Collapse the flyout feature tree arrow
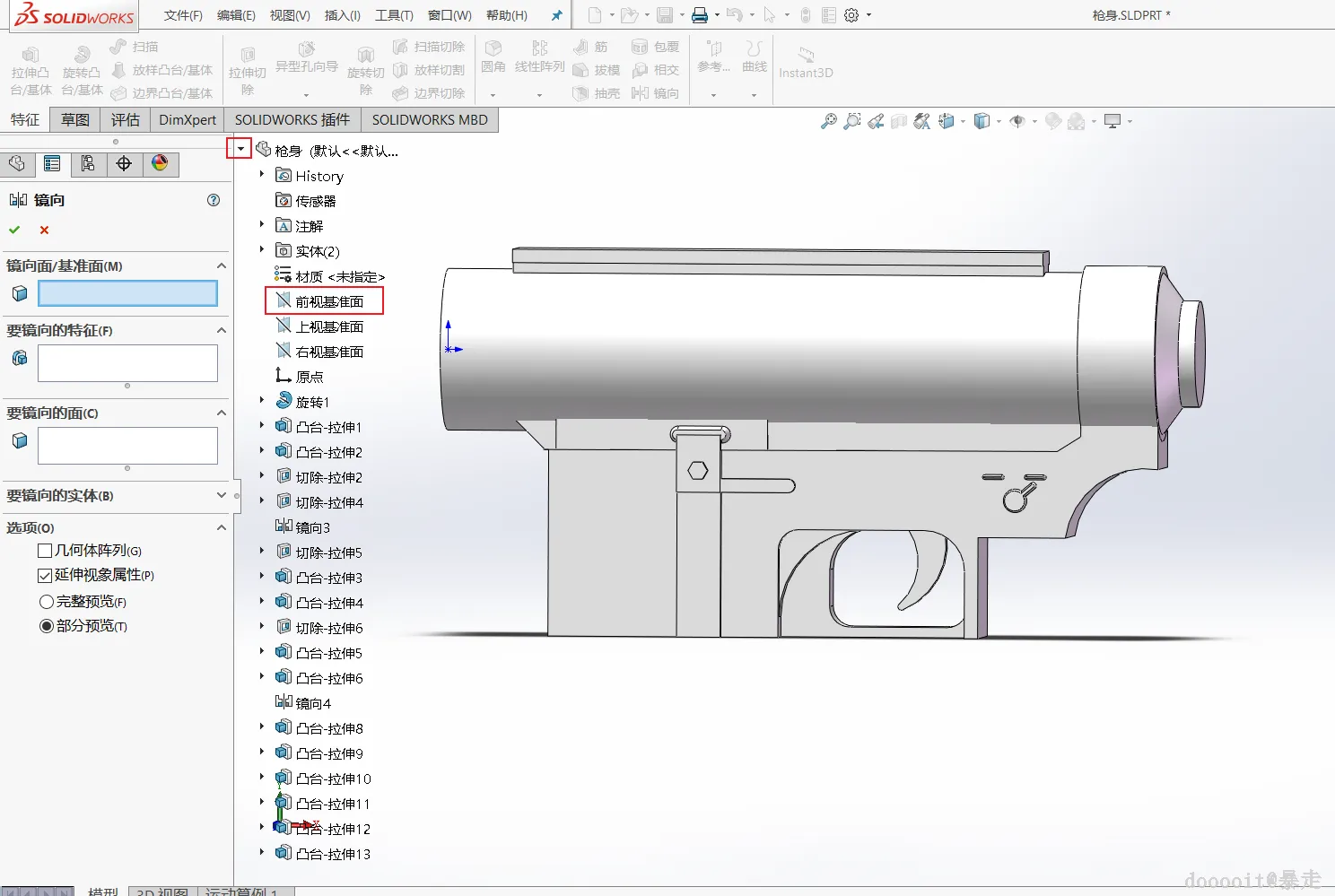The height and width of the screenshot is (896, 1335). click(x=240, y=149)
